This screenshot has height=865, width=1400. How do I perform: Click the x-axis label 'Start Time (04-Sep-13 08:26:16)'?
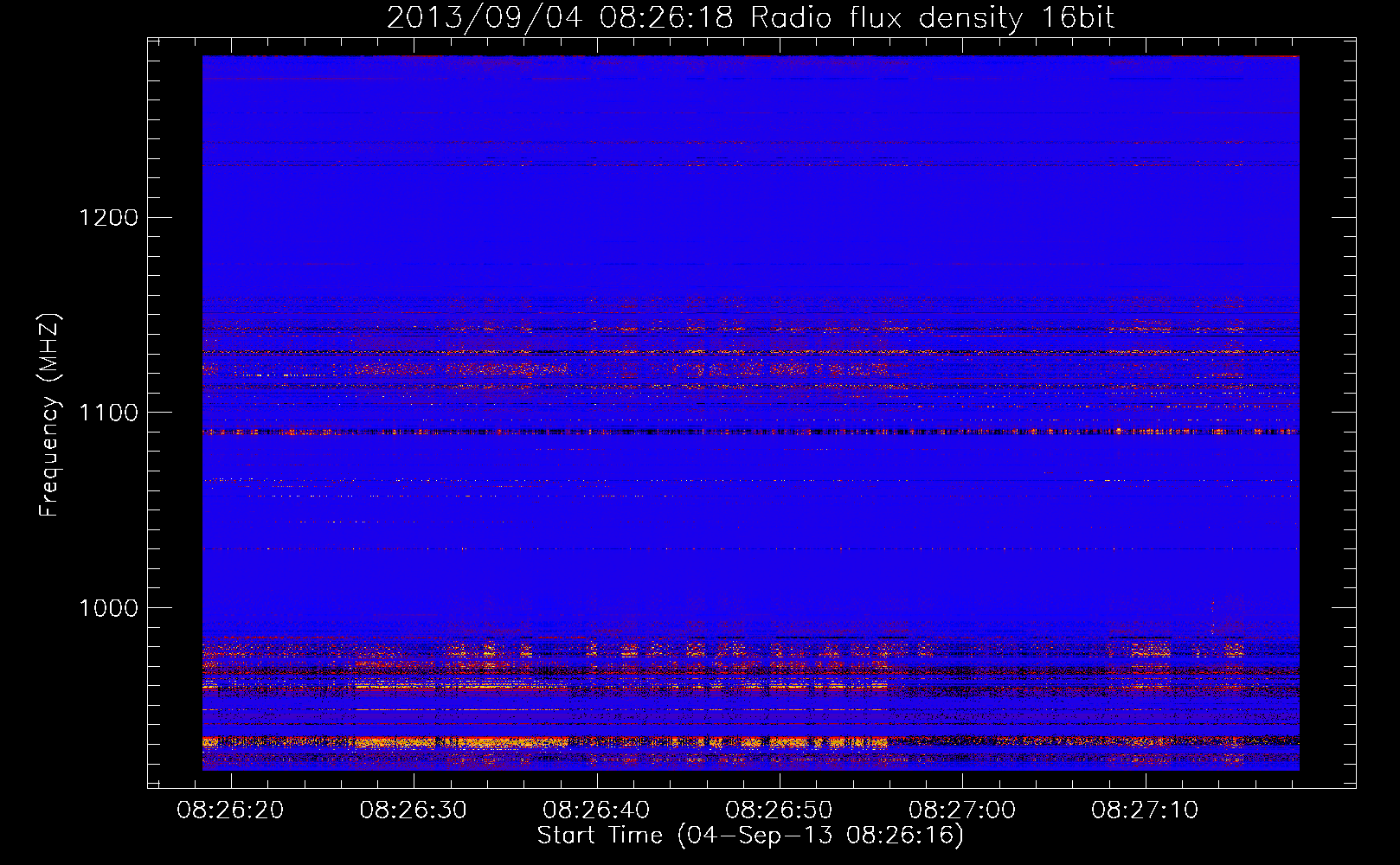750,836
